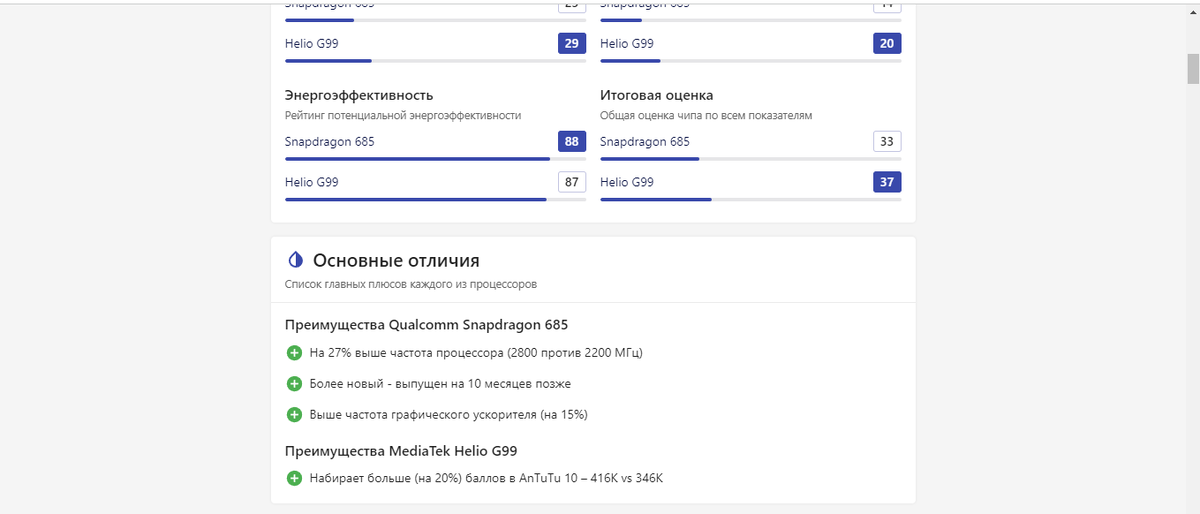Click the Helio G99 score badge showing 20
The width and height of the screenshot is (1200, 514).
coord(887,44)
